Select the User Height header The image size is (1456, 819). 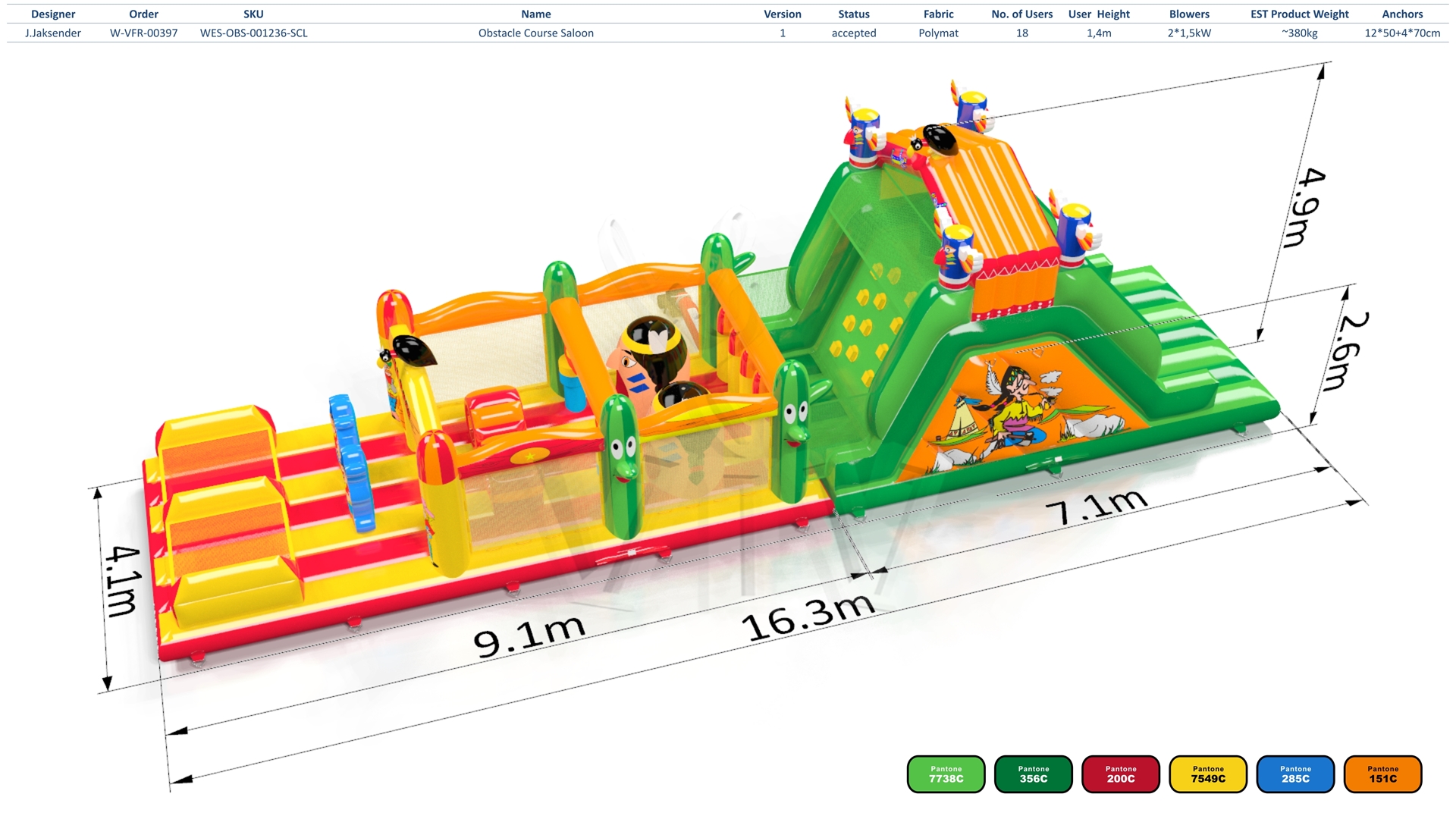pos(1099,14)
